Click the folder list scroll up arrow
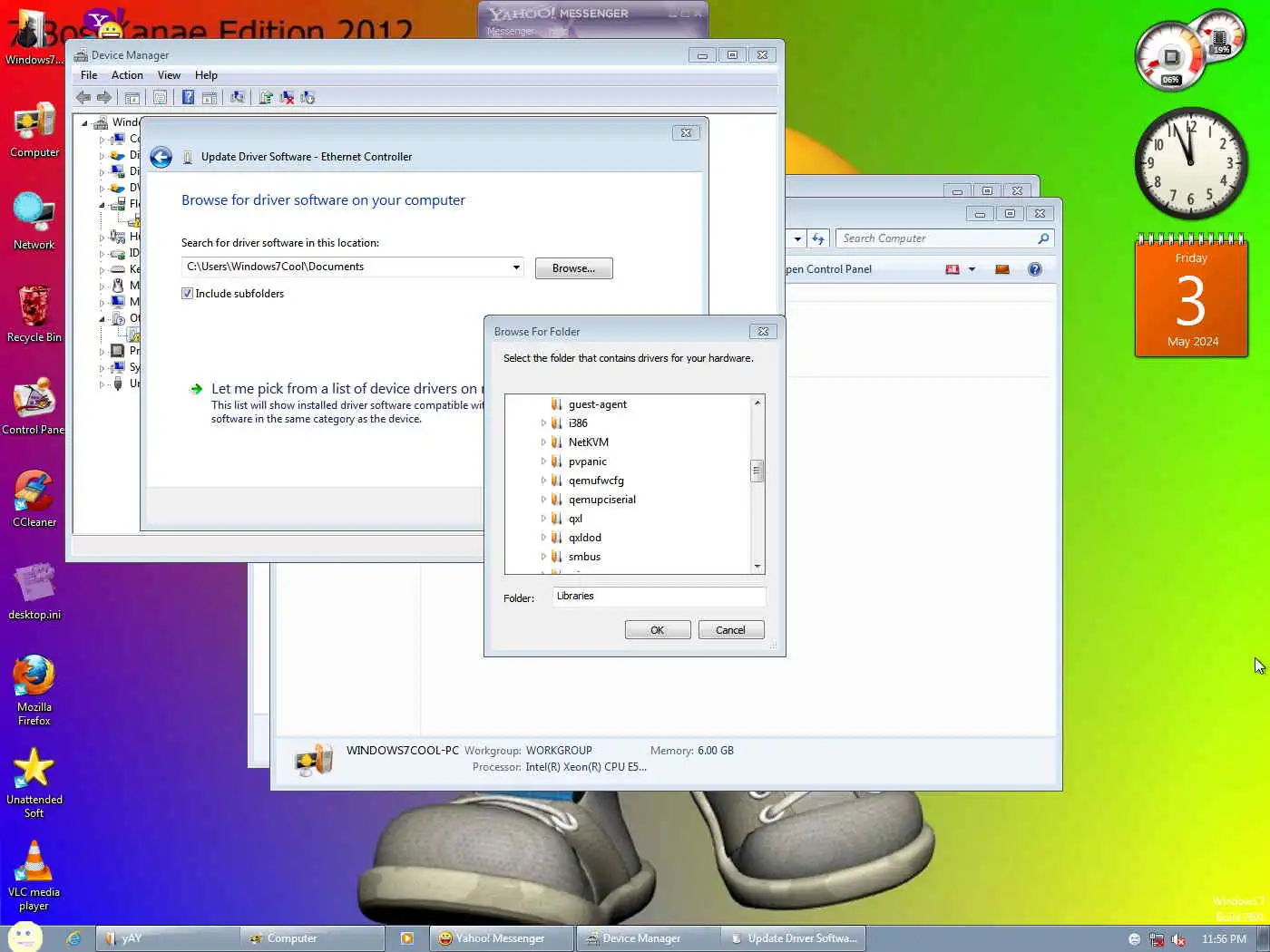The height and width of the screenshot is (952, 1270). click(x=757, y=403)
